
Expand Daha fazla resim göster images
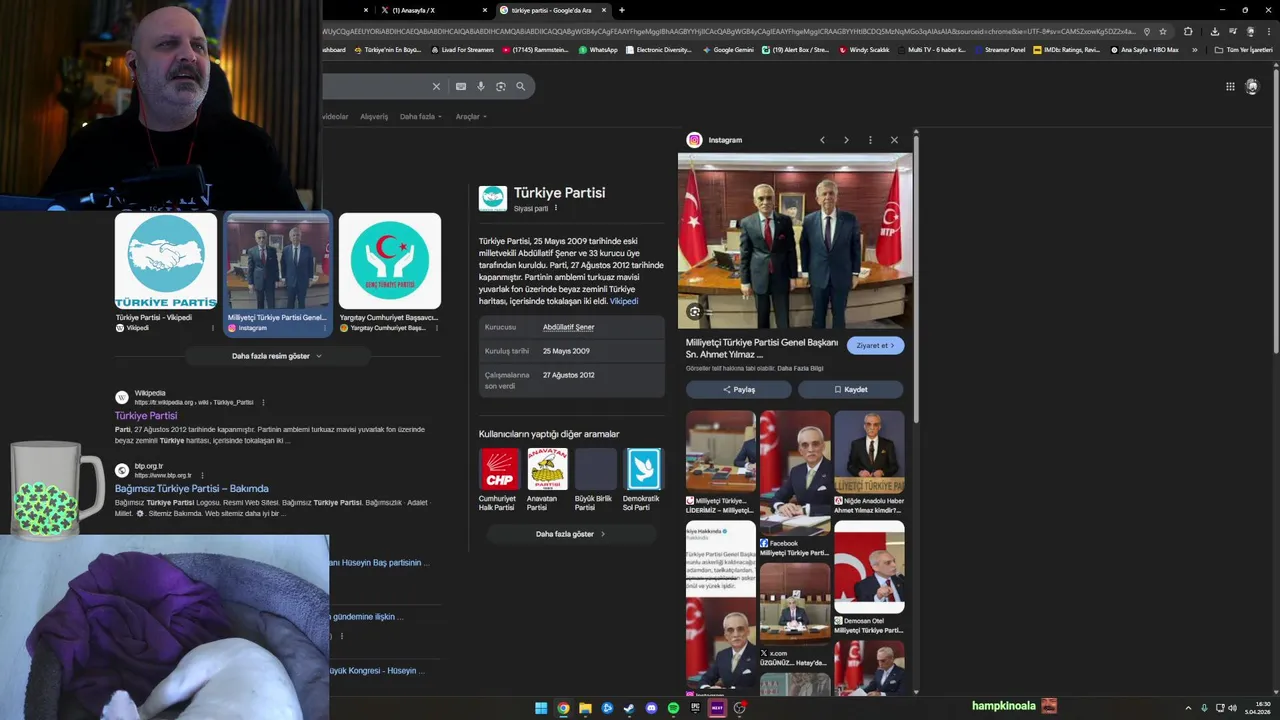coord(277,356)
